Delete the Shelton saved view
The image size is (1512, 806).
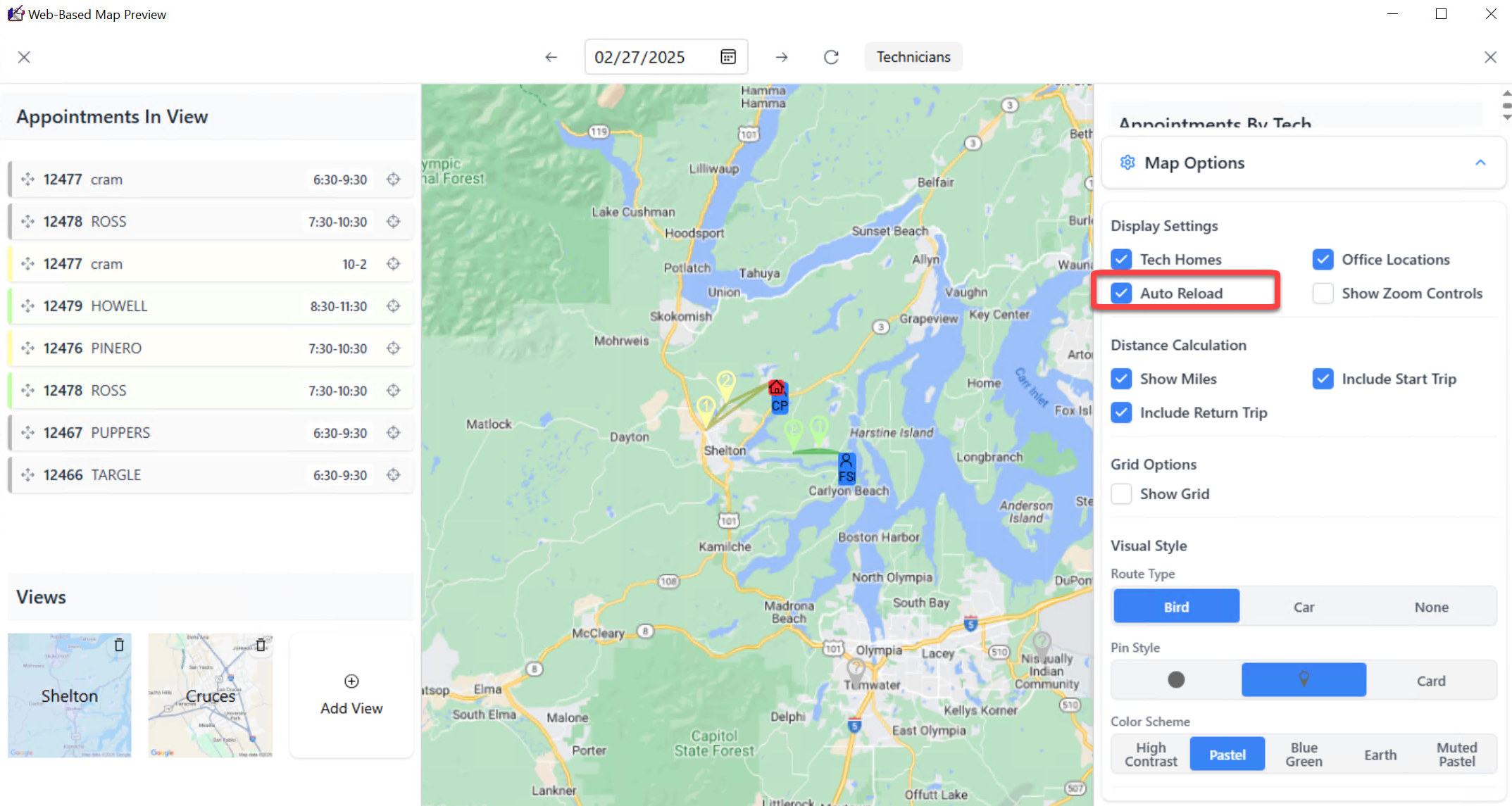[x=119, y=645]
